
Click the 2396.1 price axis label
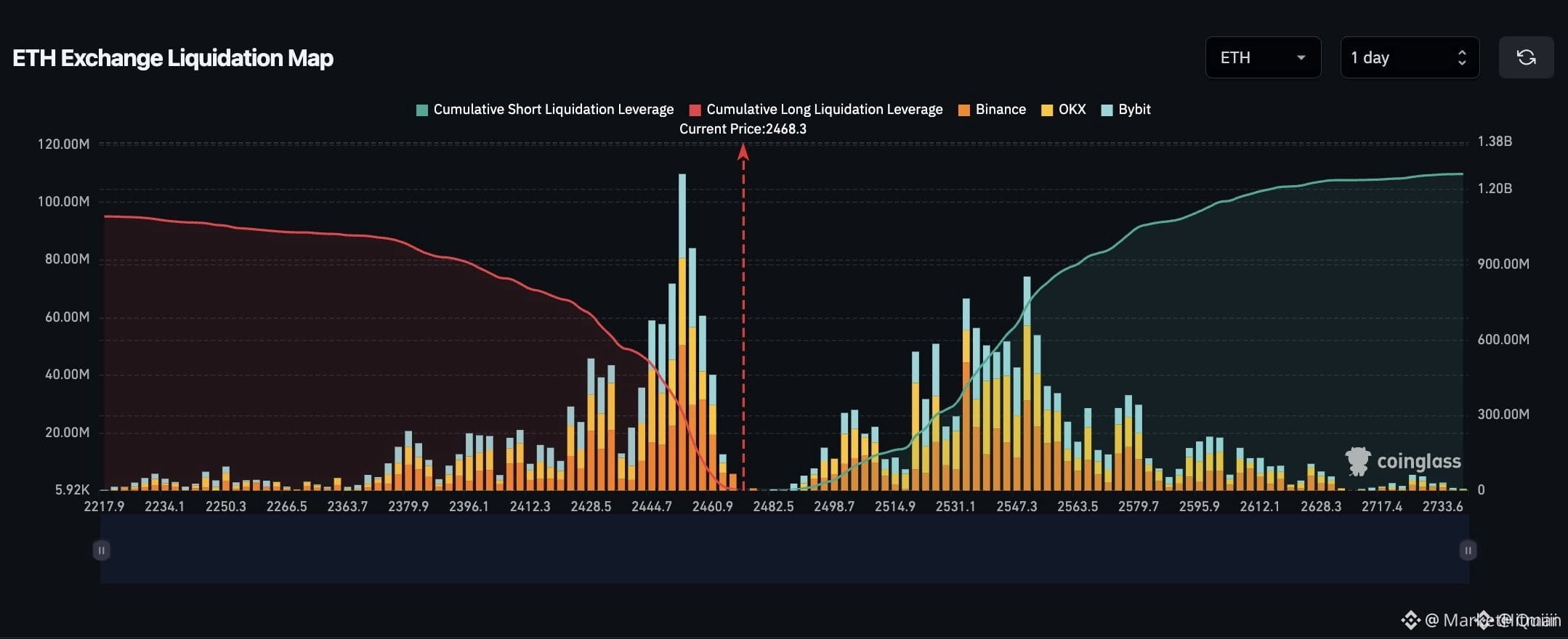click(469, 506)
